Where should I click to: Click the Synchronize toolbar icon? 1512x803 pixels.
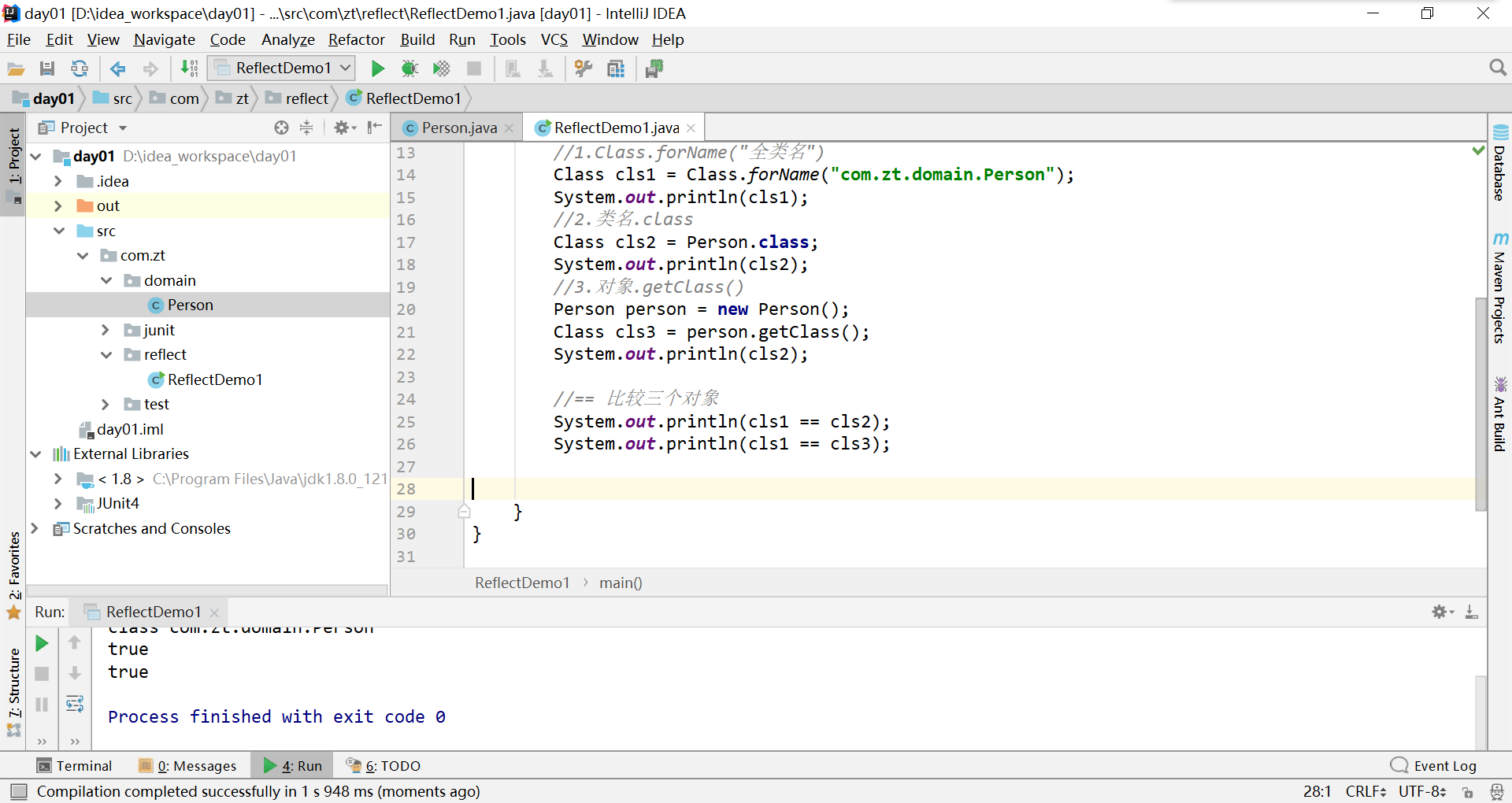[x=80, y=68]
